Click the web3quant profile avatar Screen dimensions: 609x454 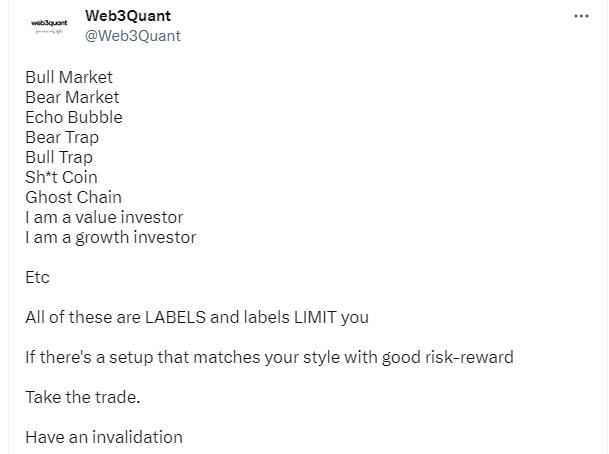point(49,26)
